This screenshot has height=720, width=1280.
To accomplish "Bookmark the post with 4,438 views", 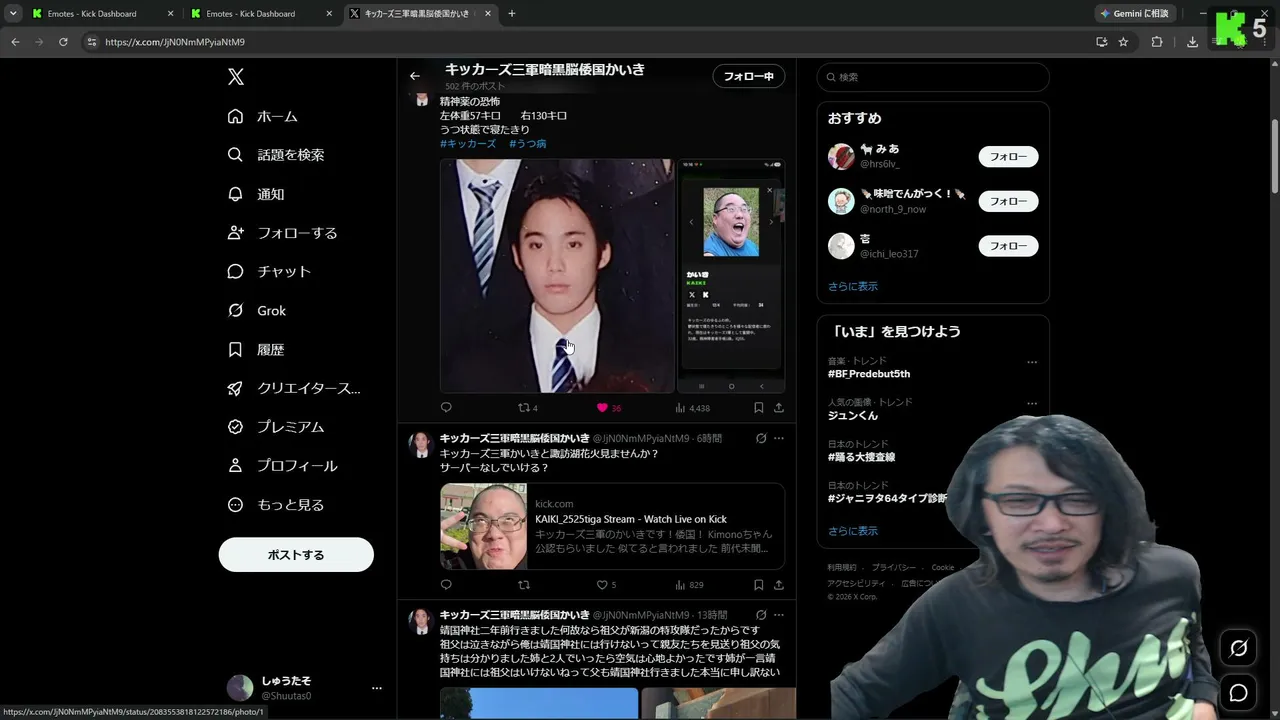I will 759,408.
